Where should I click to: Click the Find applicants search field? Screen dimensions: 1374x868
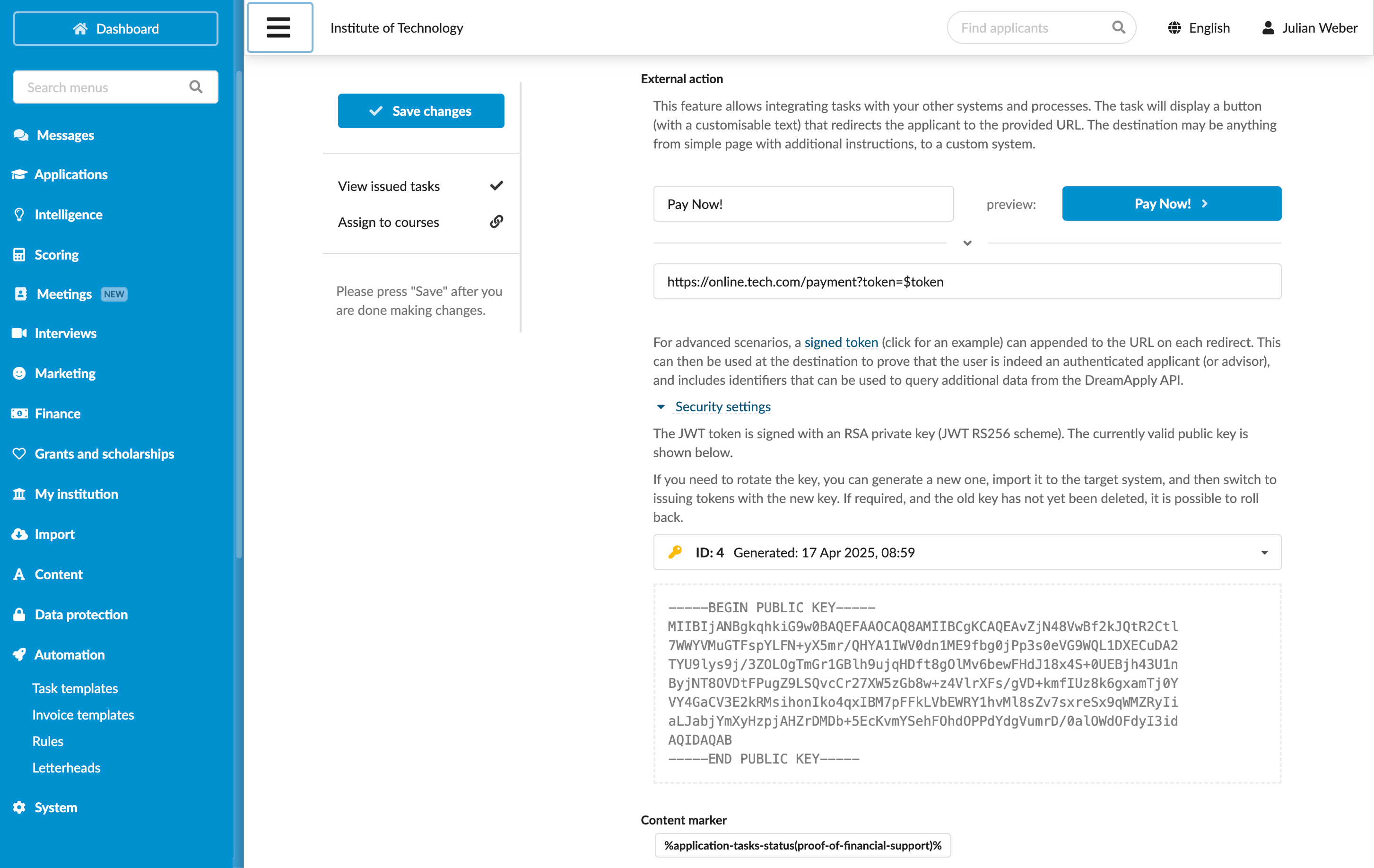(1042, 27)
